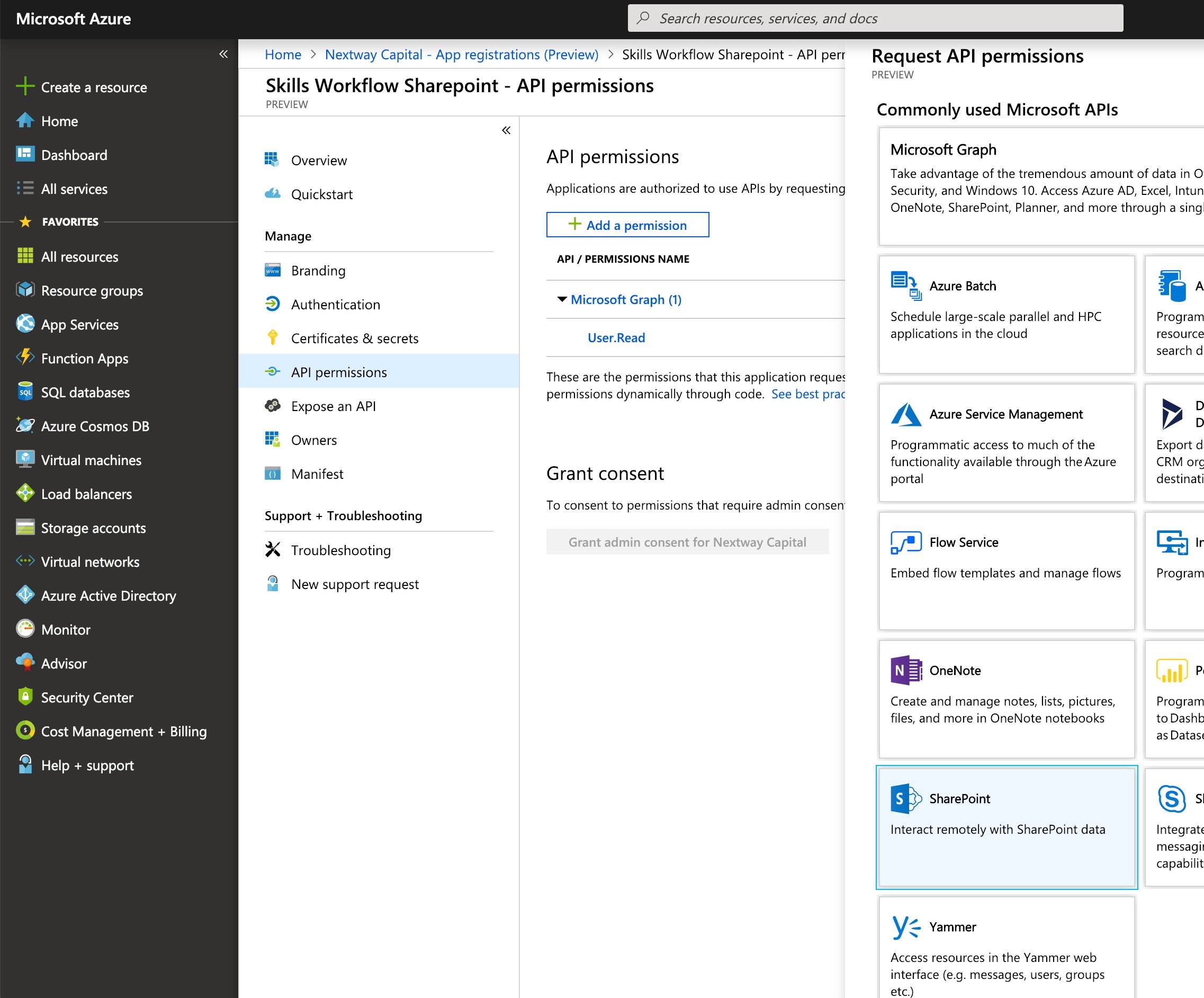Viewport: 1204px width, 998px height.
Task: Open the Expose an API section
Action: click(333, 406)
